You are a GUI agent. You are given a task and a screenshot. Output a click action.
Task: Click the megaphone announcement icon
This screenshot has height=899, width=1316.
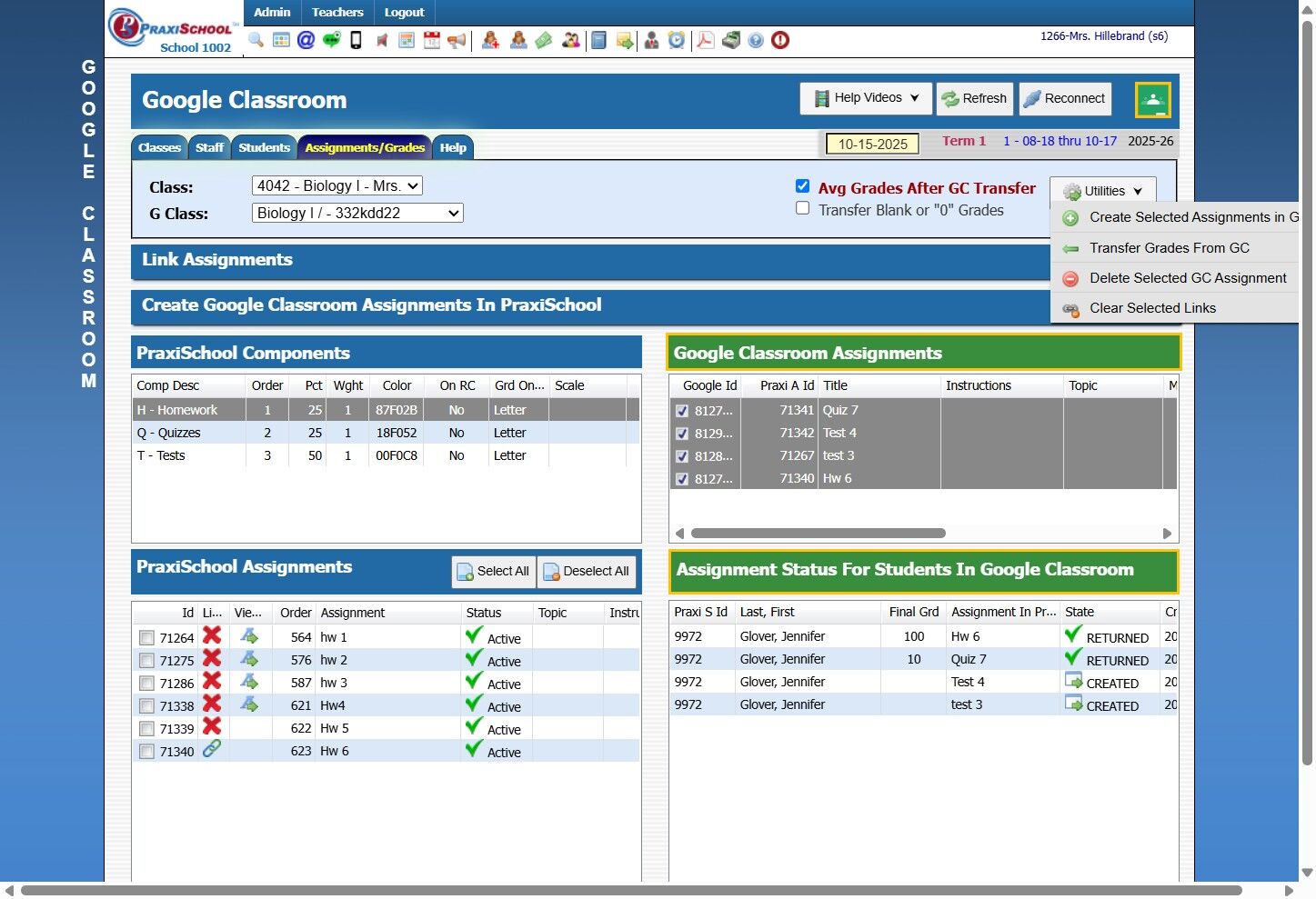pos(457,40)
